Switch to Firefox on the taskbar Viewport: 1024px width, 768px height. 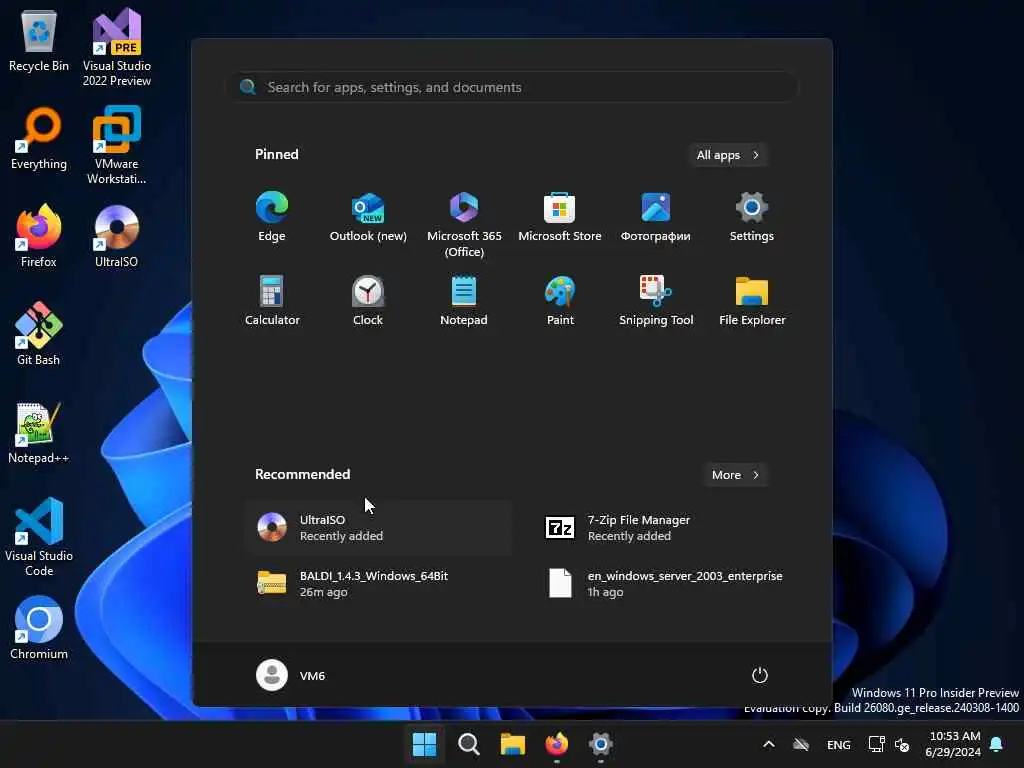(x=557, y=744)
